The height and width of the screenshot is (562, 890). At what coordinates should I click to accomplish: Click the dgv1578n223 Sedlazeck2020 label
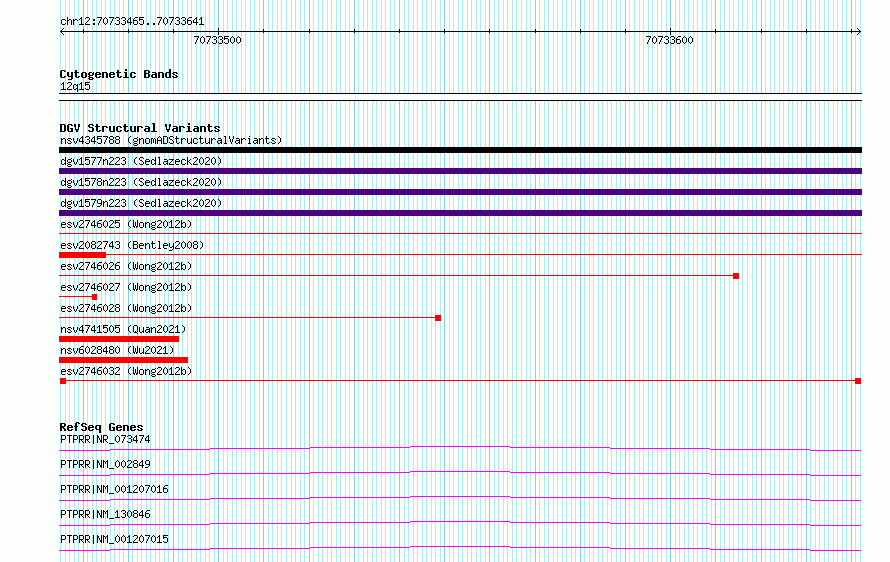click(x=141, y=182)
